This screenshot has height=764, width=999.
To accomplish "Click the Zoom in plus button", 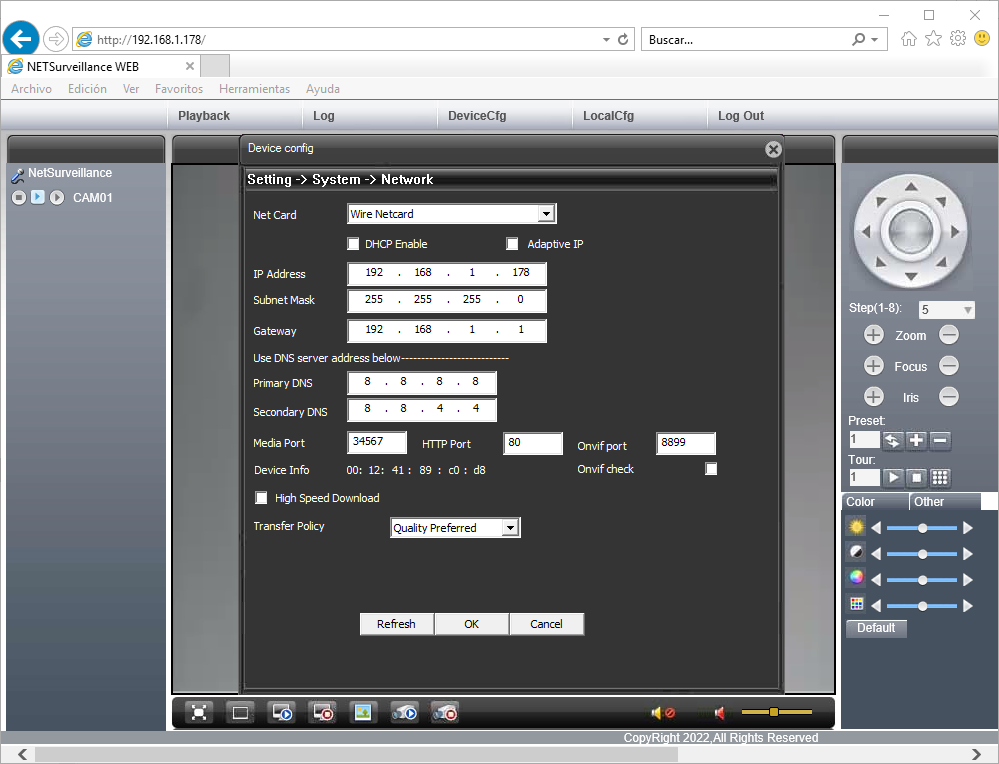I will [873, 336].
